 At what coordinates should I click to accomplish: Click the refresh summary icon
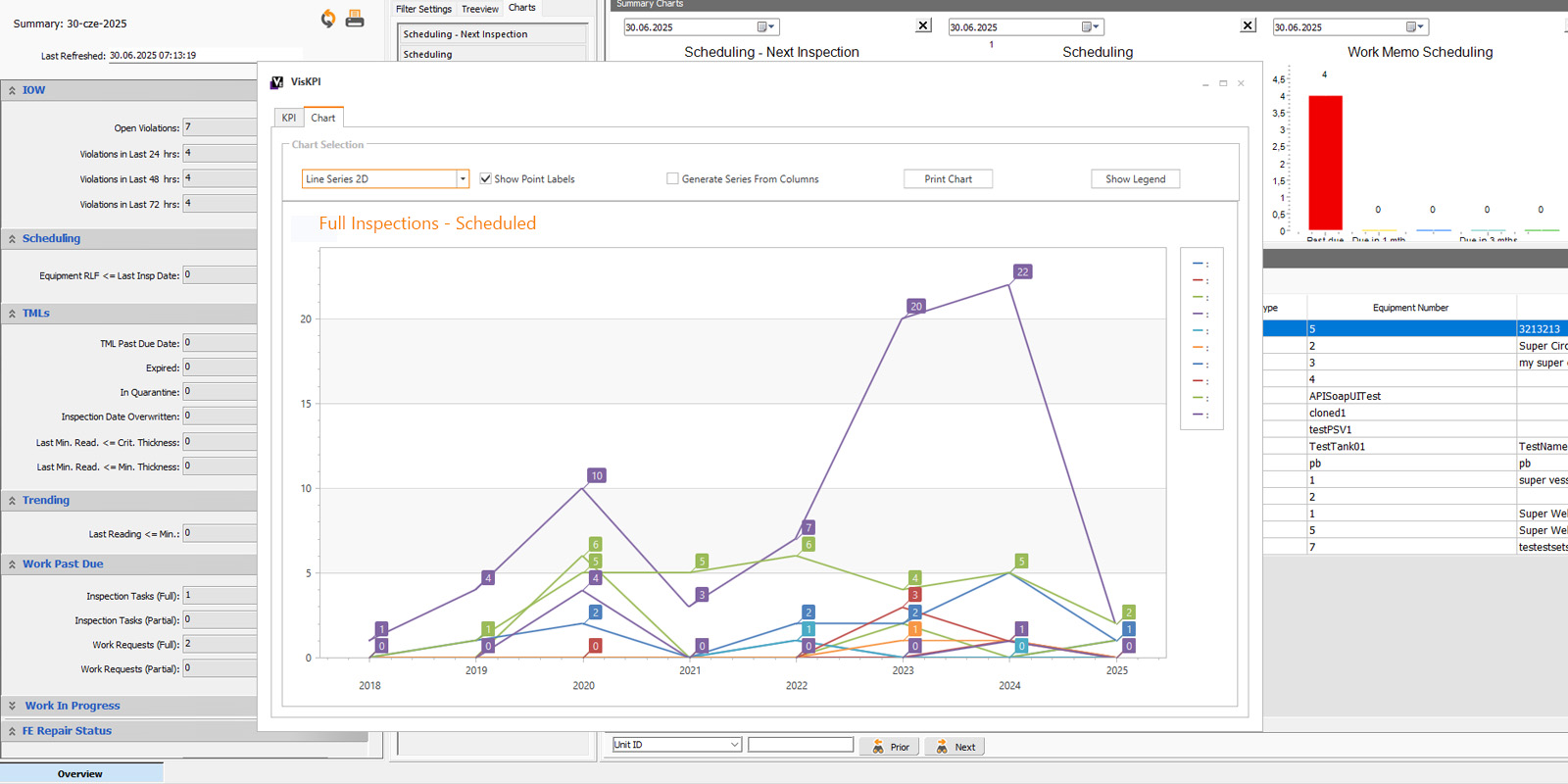click(328, 19)
